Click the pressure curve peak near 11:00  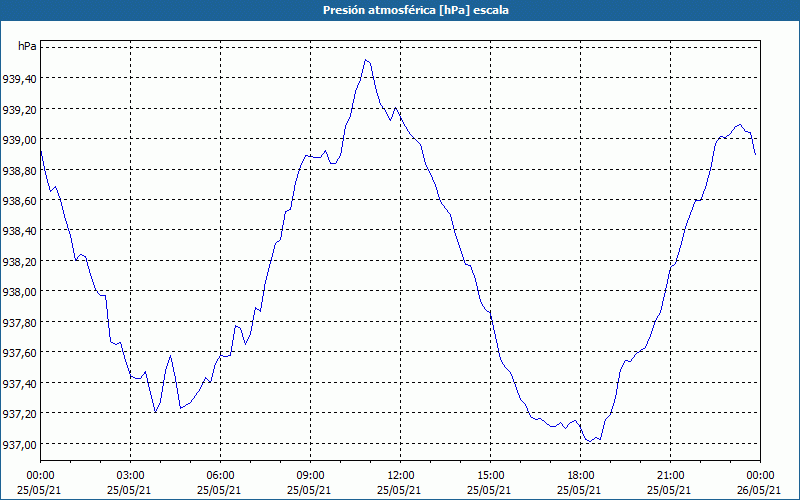point(366,60)
